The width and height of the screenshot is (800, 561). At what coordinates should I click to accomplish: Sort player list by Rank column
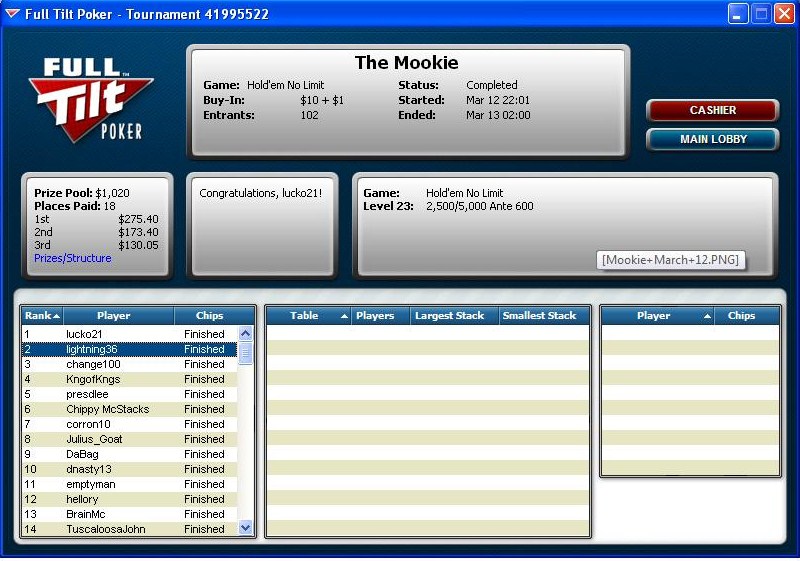click(x=42, y=316)
